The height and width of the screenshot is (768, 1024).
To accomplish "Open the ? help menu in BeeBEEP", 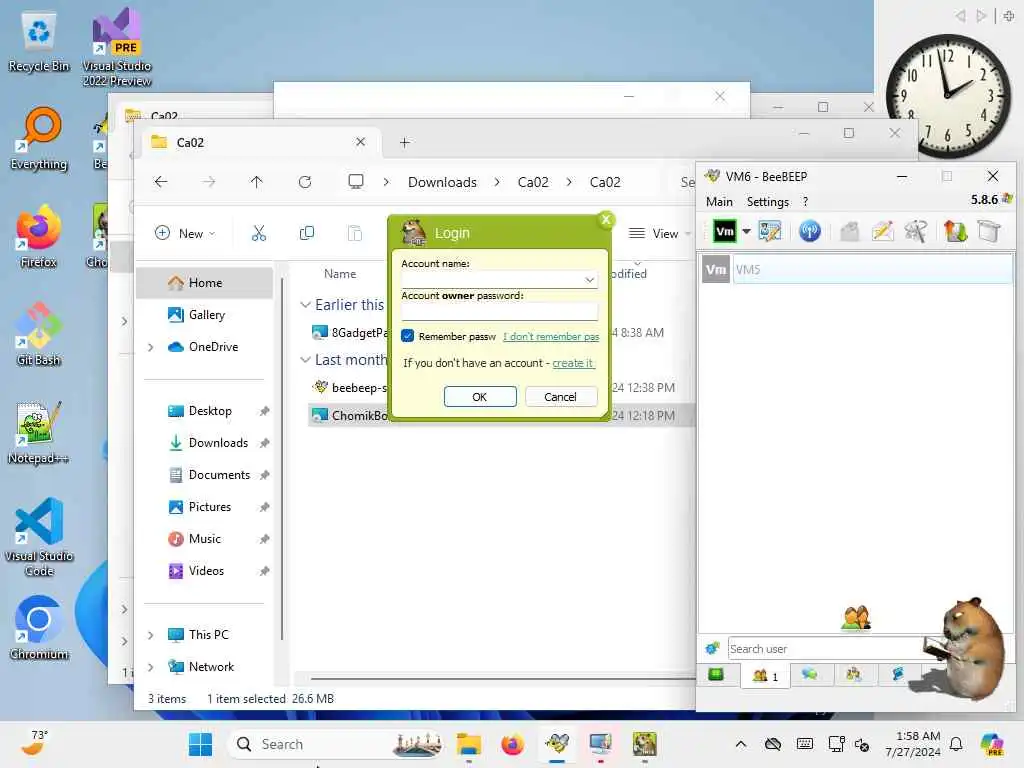I will [x=805, y=202].
